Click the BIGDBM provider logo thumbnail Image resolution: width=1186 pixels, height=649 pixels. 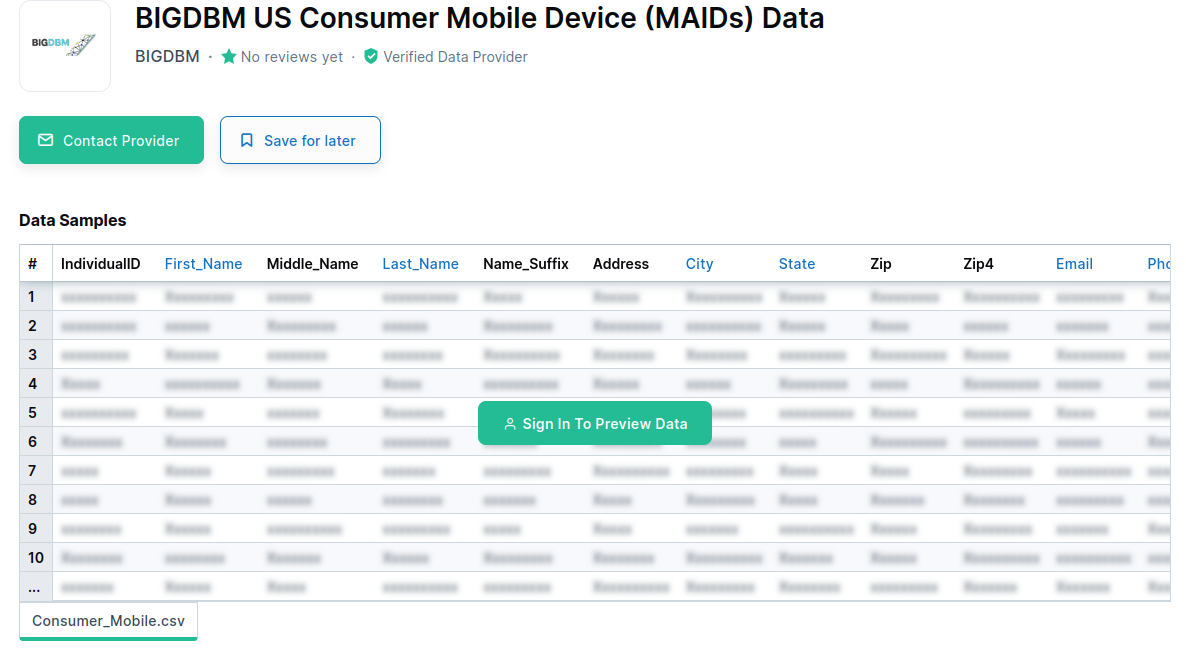click(65, 45)
